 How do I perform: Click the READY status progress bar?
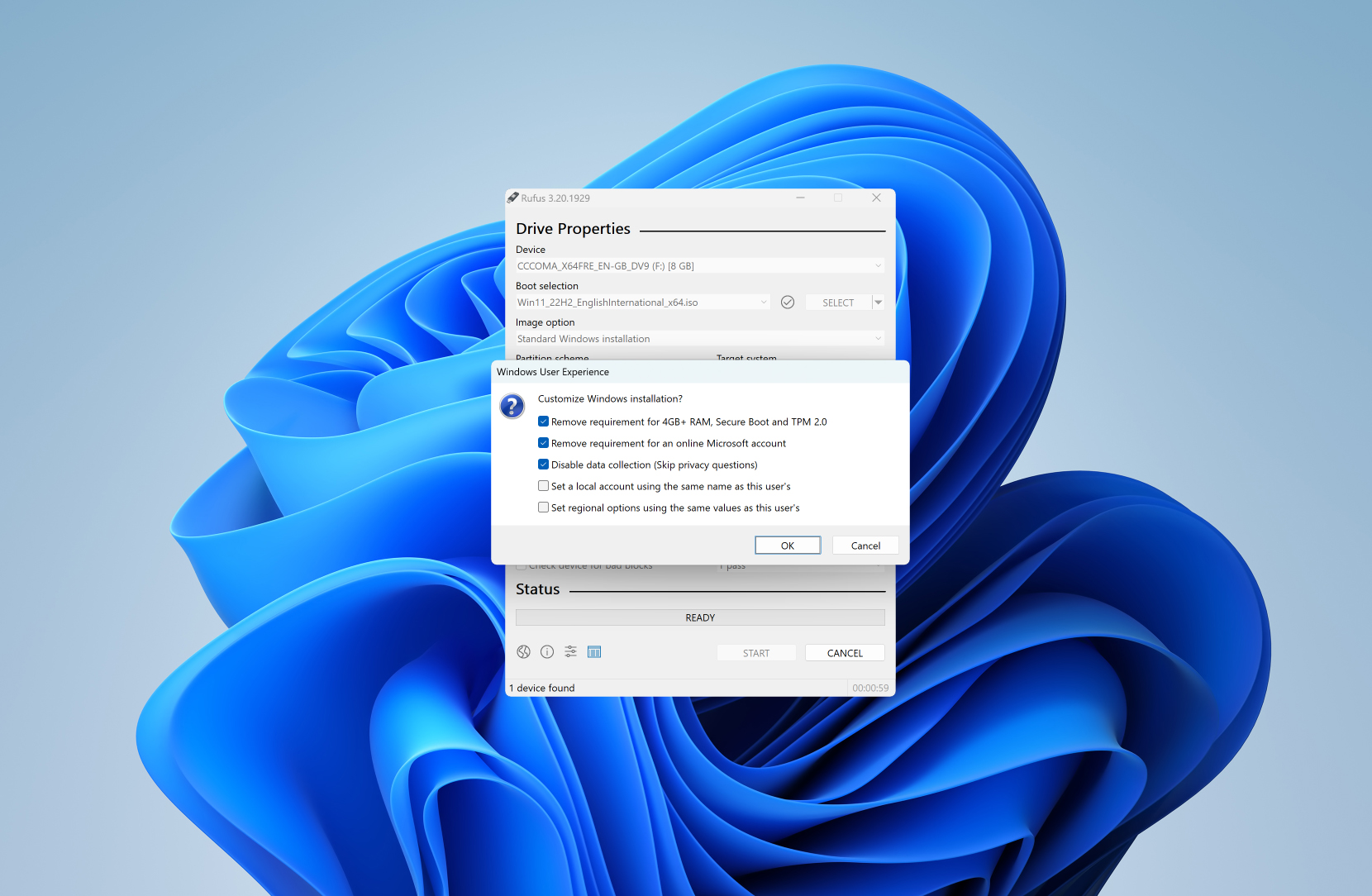tap(700, 617)
